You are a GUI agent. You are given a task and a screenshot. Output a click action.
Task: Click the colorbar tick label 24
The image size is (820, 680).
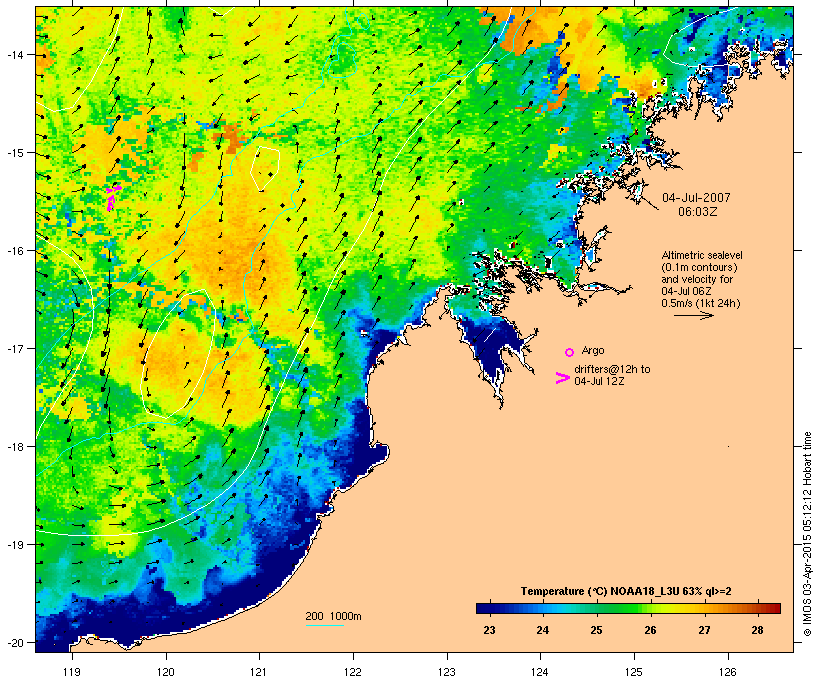(x=543, y=630)
